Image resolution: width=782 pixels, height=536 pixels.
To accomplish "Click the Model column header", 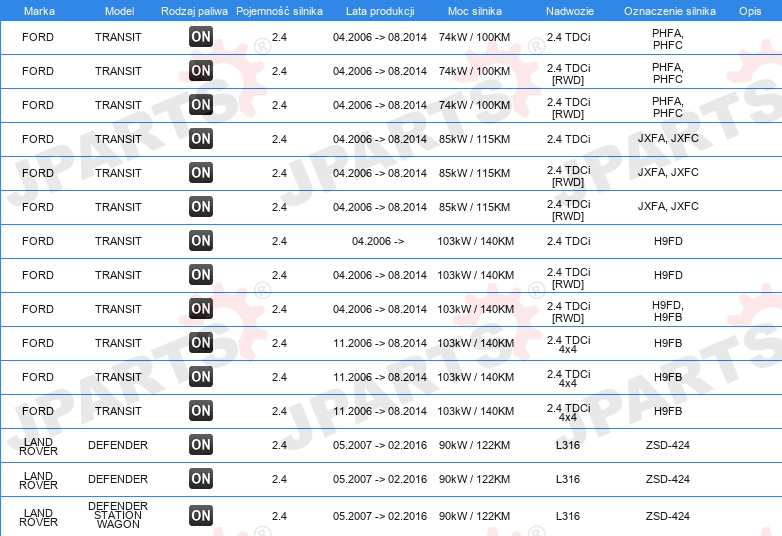I will [119, 11].
